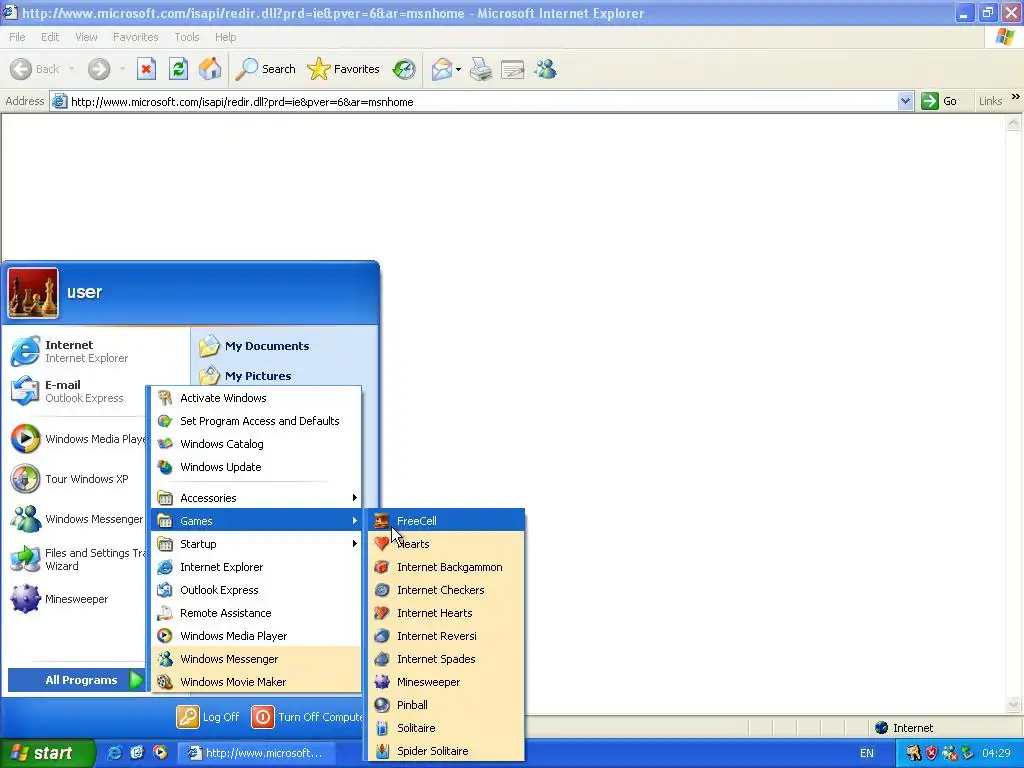Open the View menu

point(86,37)
